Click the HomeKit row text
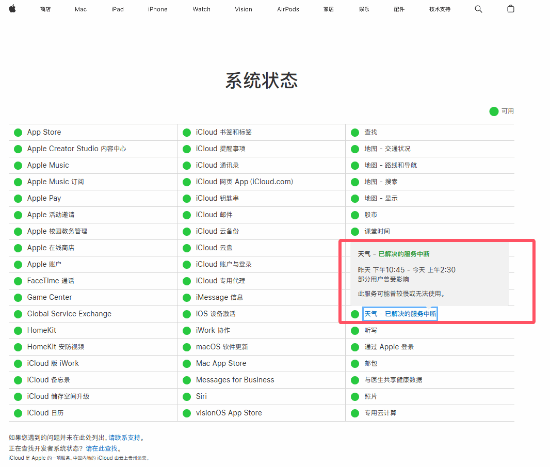 [41, 331]
